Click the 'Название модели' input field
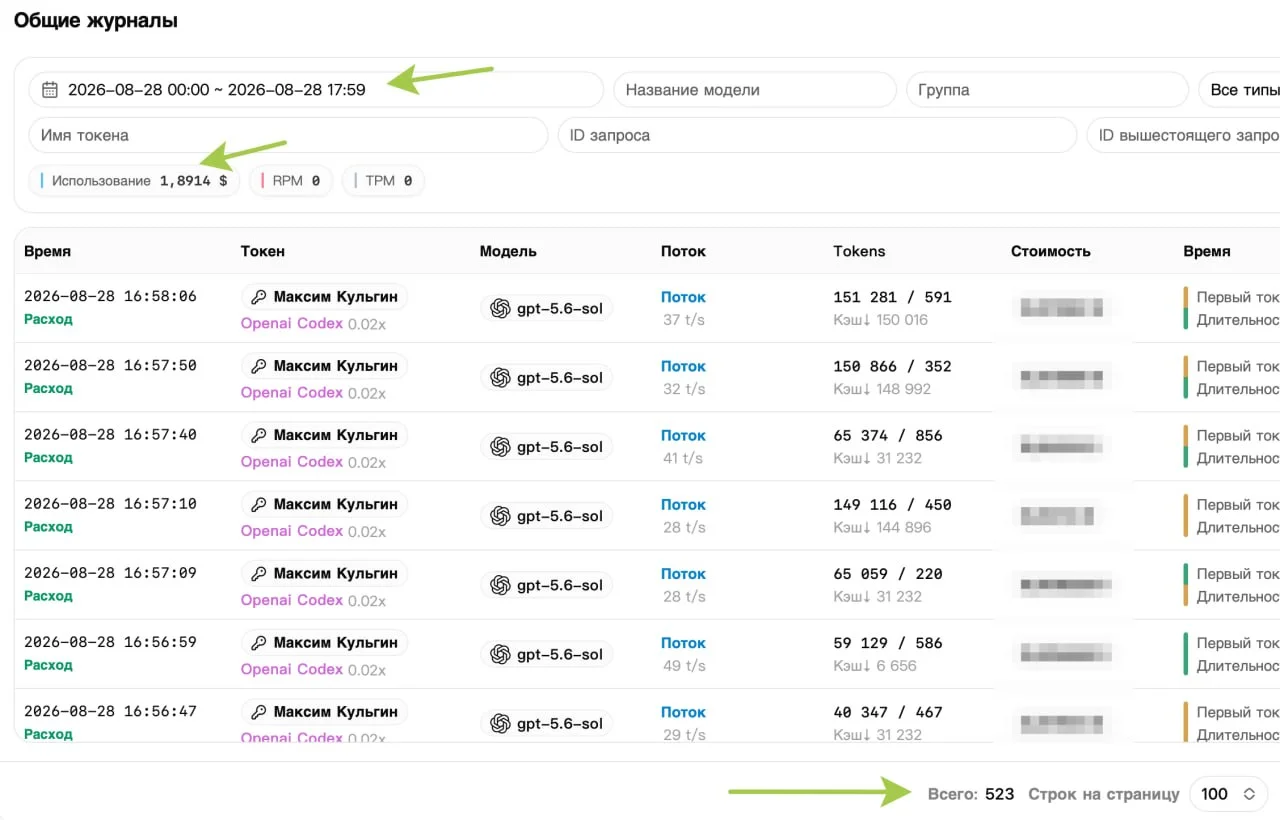This screenshot has width=1280, height=820. tap(755, 90)
